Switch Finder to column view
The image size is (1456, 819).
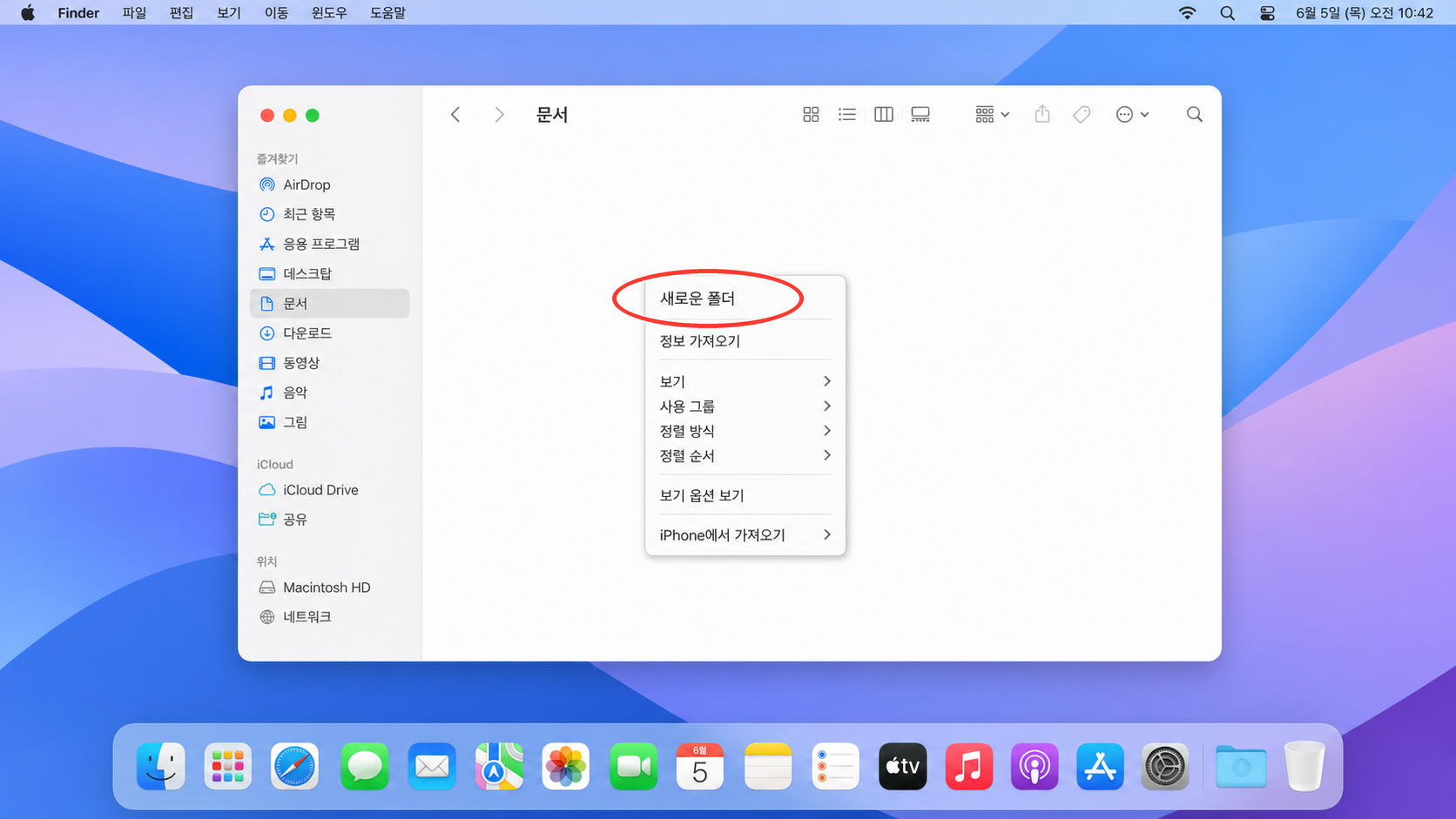tap(883, 115)
